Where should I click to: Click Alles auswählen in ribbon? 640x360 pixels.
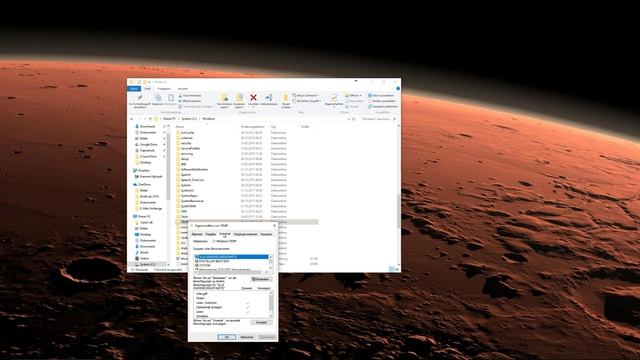(382, 96)
